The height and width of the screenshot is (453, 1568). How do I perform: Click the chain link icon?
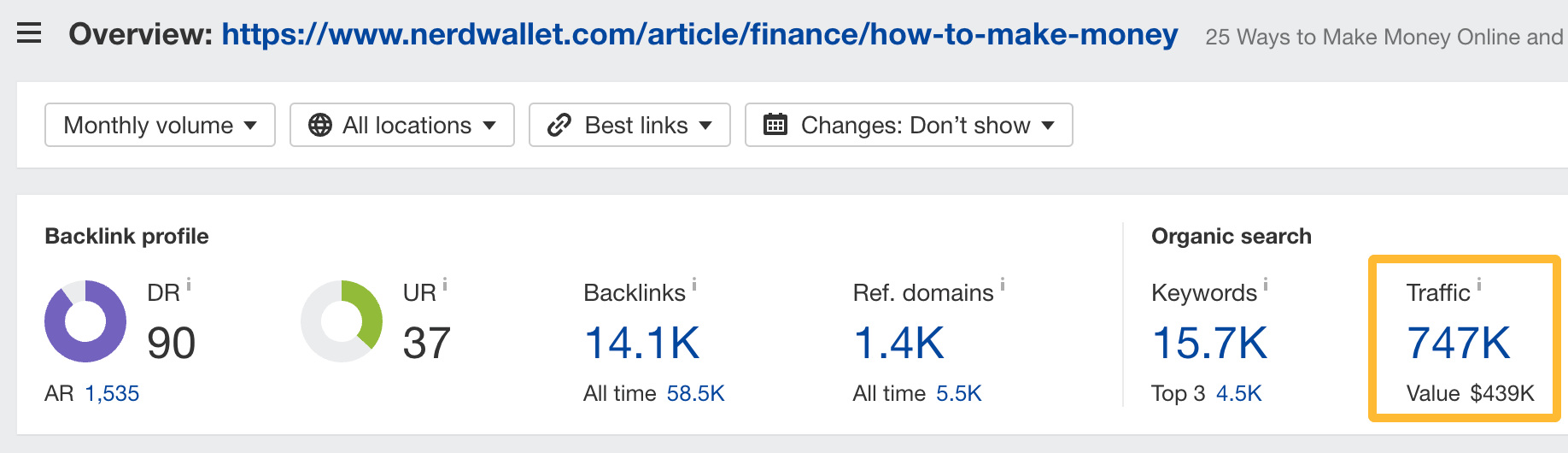(x=559, y=125)
